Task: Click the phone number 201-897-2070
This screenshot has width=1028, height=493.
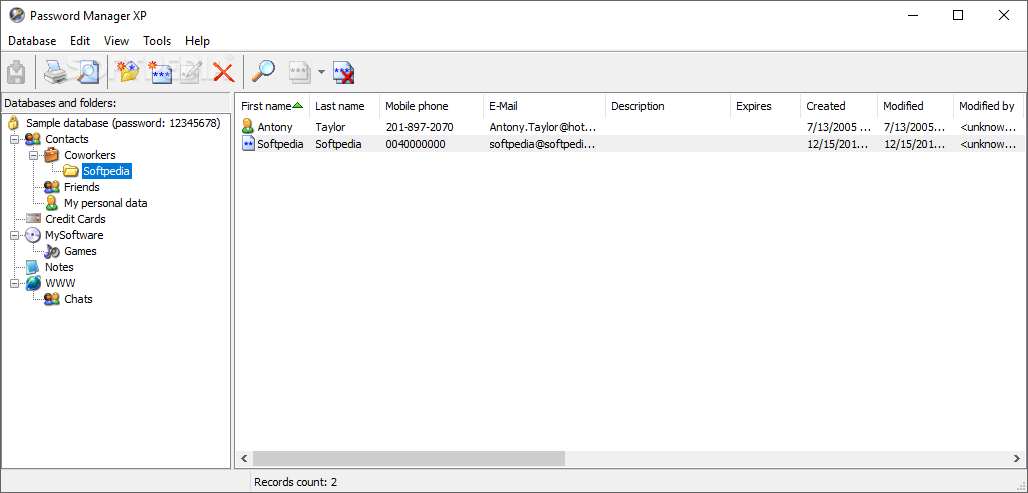Action: pyautogui.click(x=420, y=127)
